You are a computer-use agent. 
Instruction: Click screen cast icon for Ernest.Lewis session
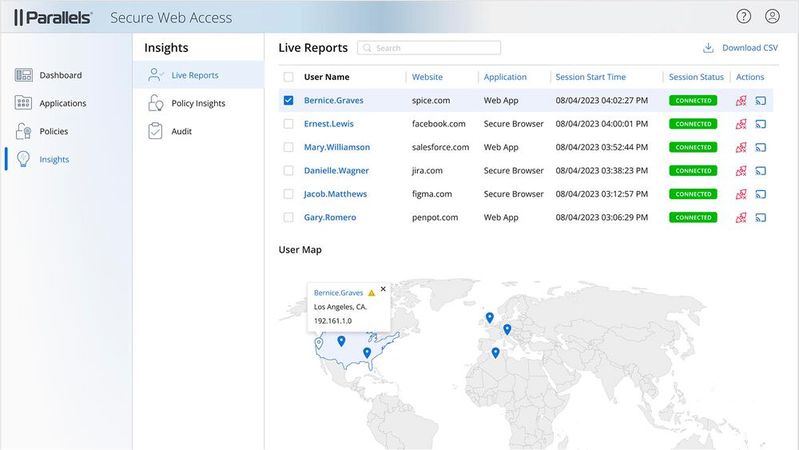tap(760, 124)
